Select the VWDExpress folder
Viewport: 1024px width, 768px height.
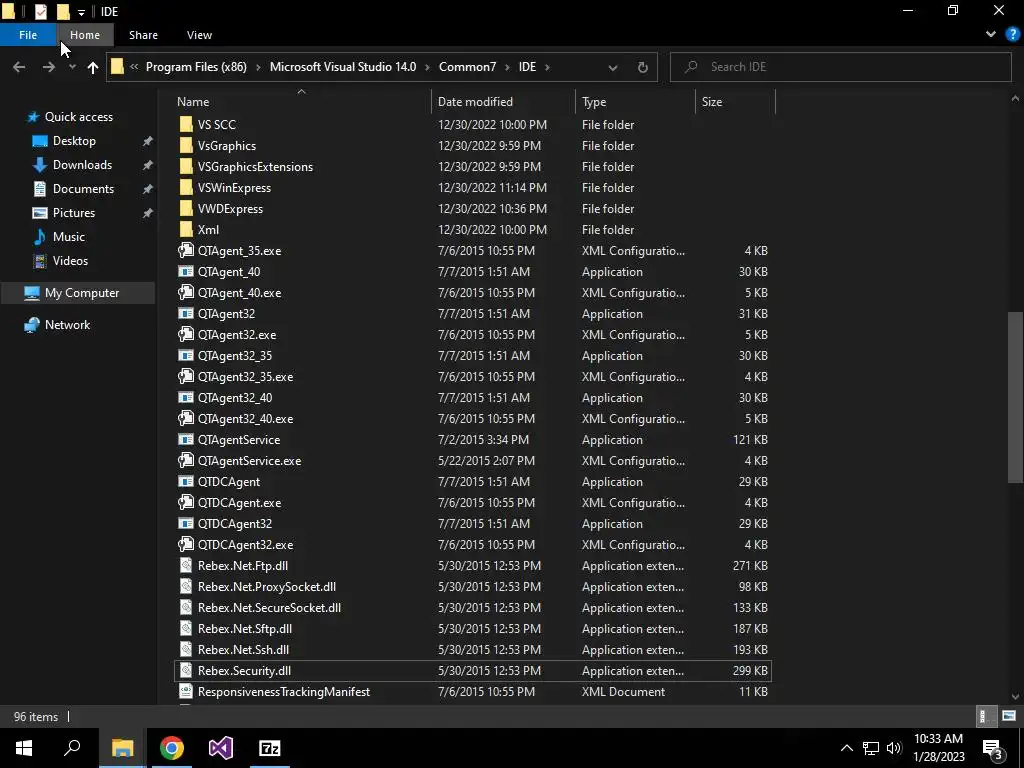231,209
